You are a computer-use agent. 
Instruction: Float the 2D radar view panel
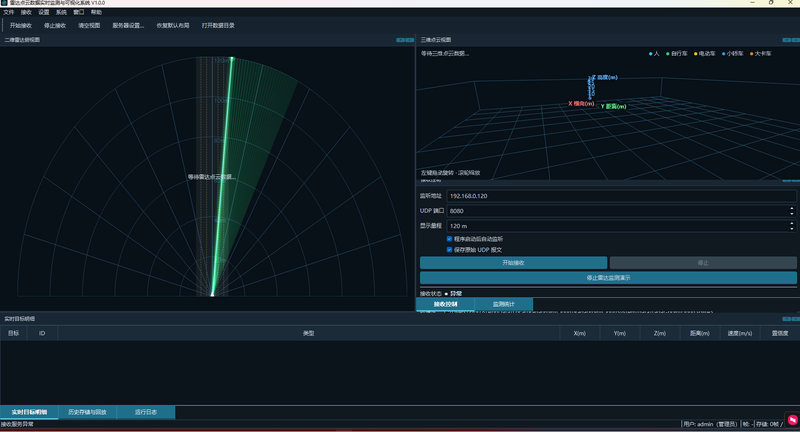pyautogui.click(x=401, y=40)
